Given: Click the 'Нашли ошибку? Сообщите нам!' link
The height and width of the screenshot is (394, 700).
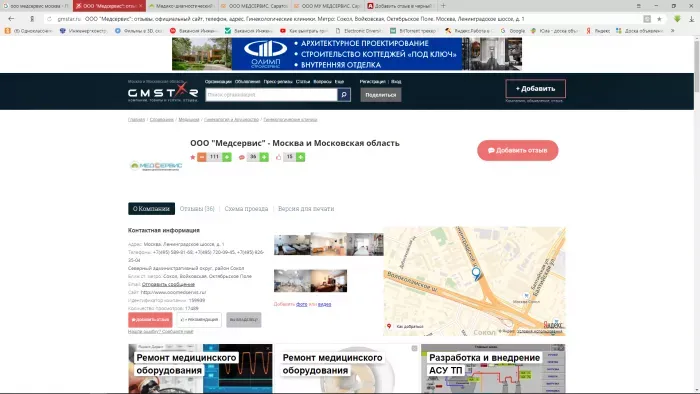Looking at the screenshot, I should (x=161, y=332).
